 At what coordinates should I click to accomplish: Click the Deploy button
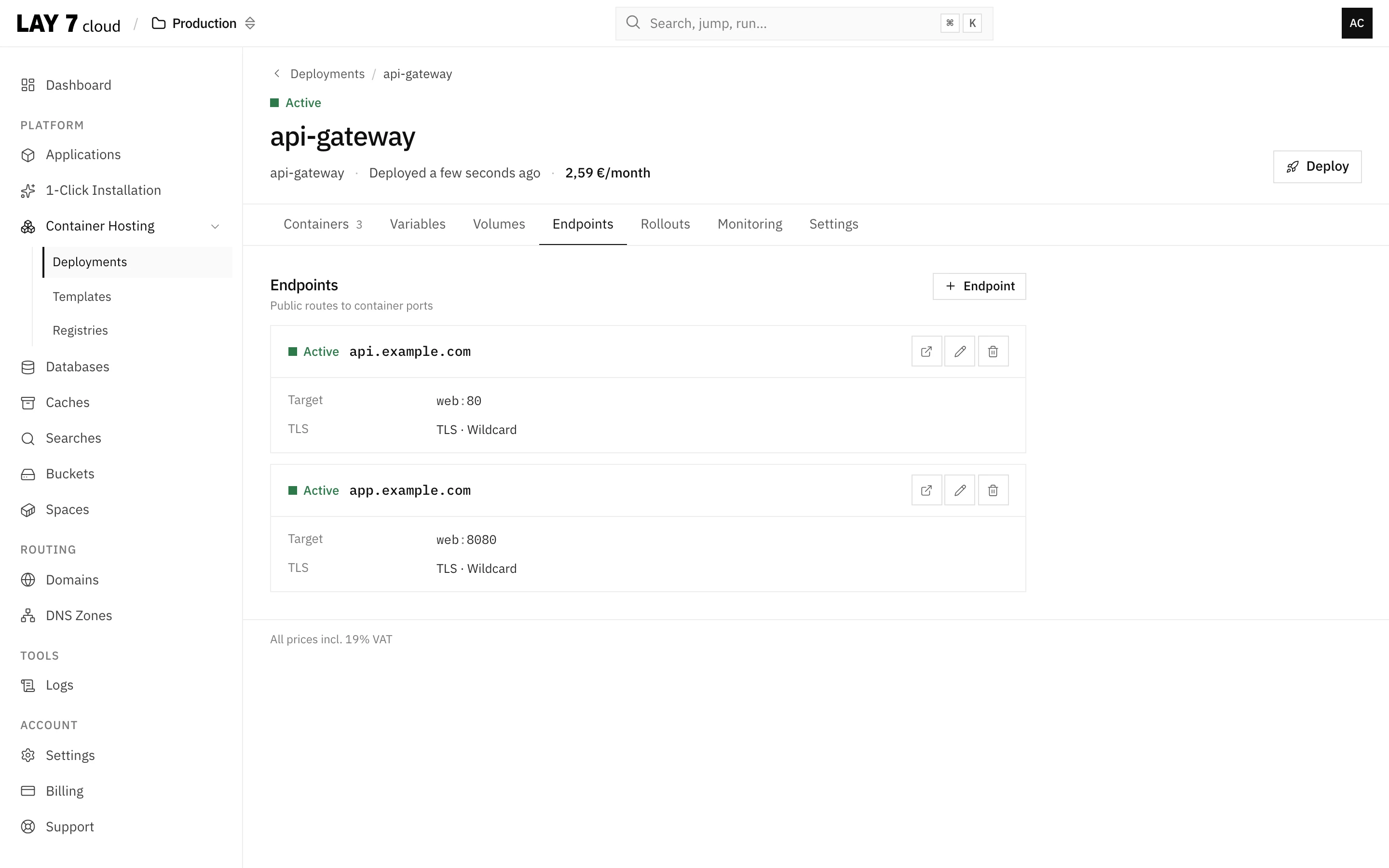pyautogui.click(x=1317, y=167)
